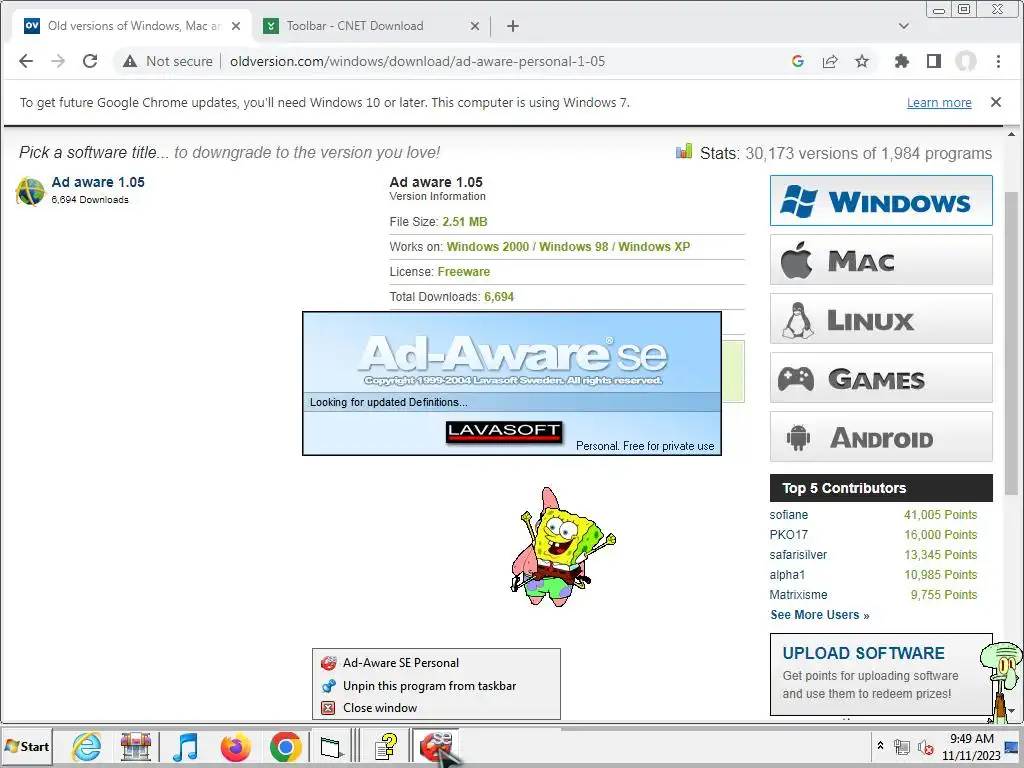Share this page using the share icon
The image size is (1024, 768).
(x=830, y=61)
